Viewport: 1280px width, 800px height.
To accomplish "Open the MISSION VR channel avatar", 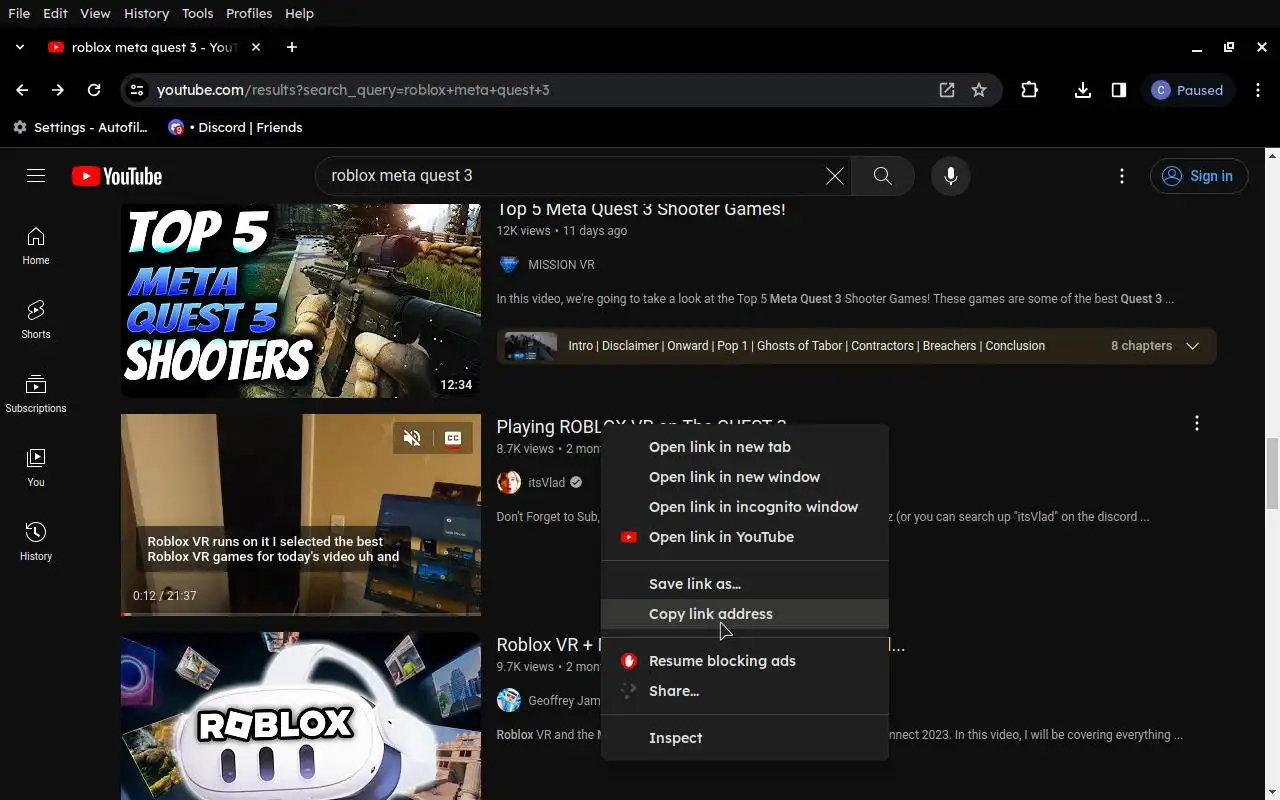I will pos(509,265).
